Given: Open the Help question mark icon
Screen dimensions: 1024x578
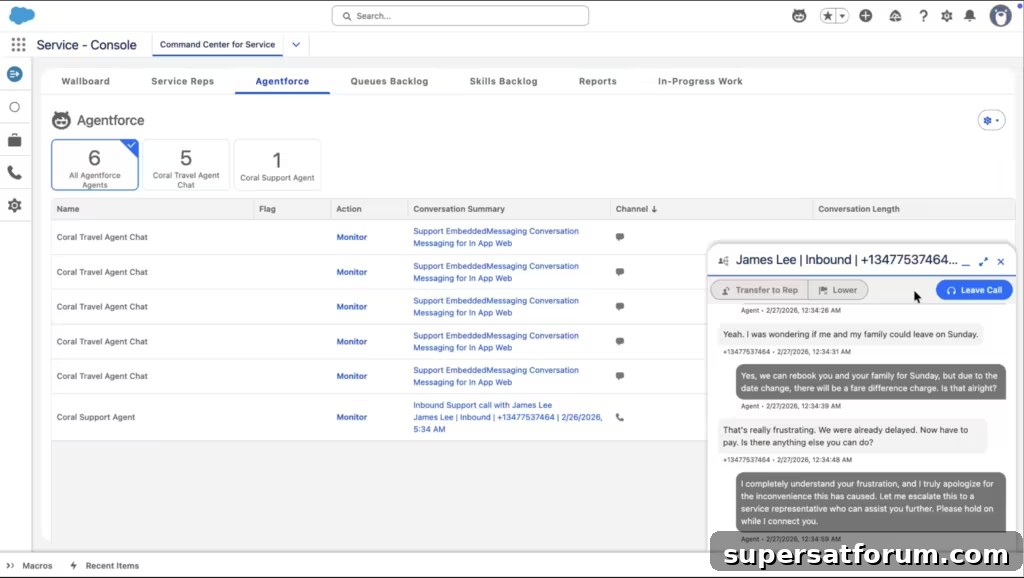Looking at the screenshot, I should tap(923, 16).
